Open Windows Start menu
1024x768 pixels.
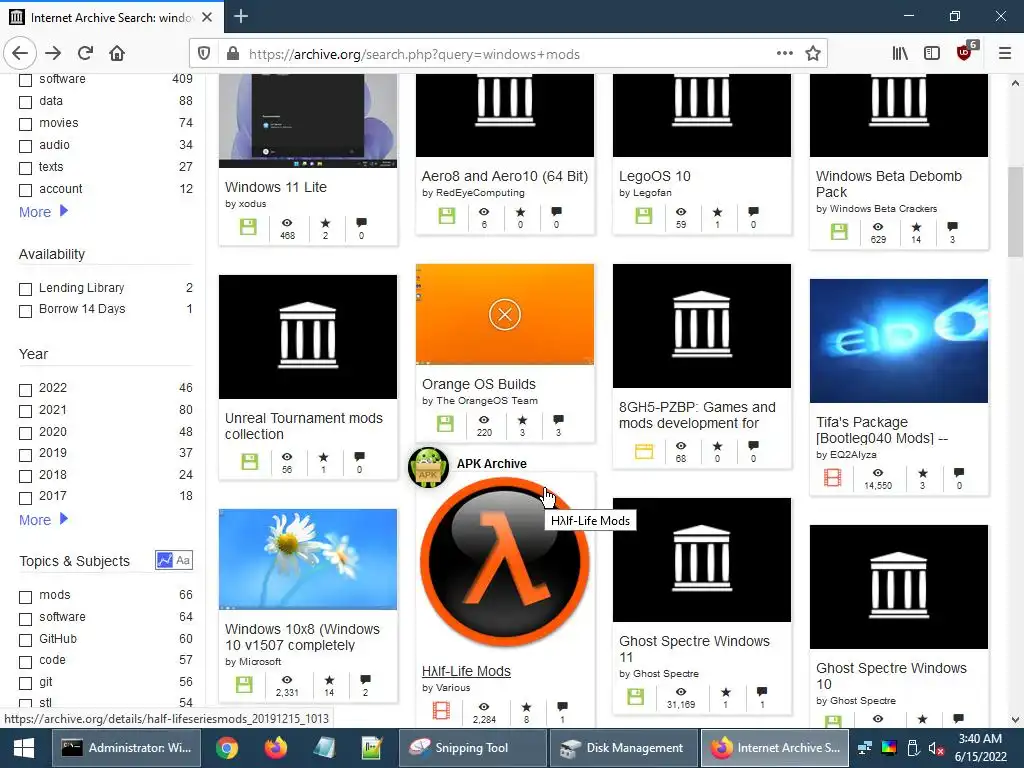click(x=24, y=748)
